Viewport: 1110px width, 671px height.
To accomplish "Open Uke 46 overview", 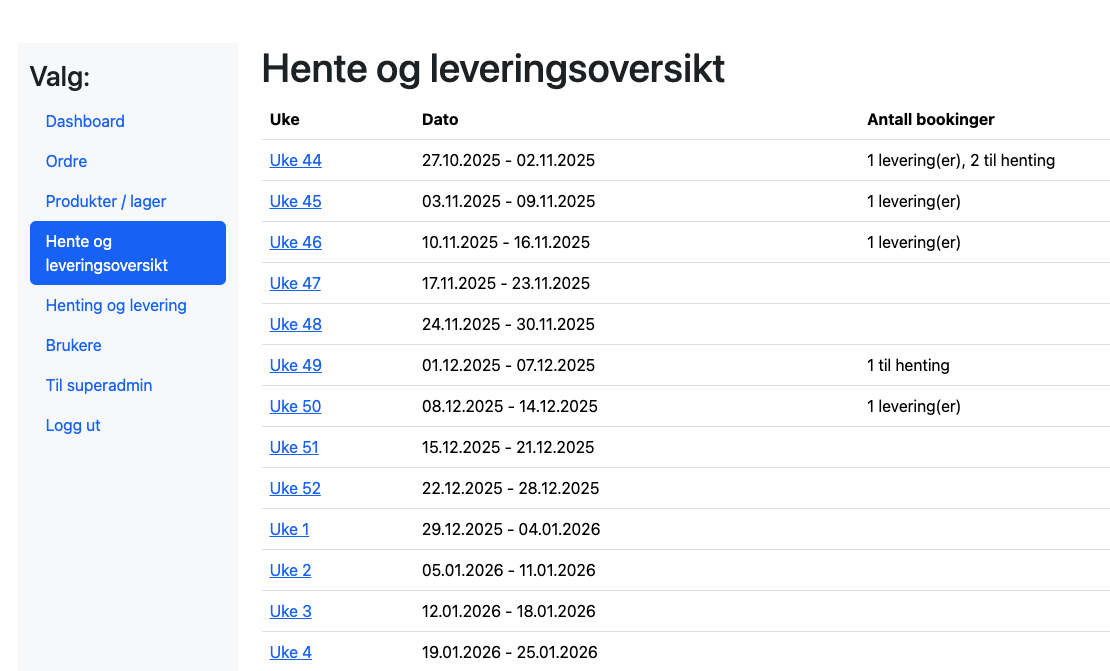I will [x=295, y=242].
